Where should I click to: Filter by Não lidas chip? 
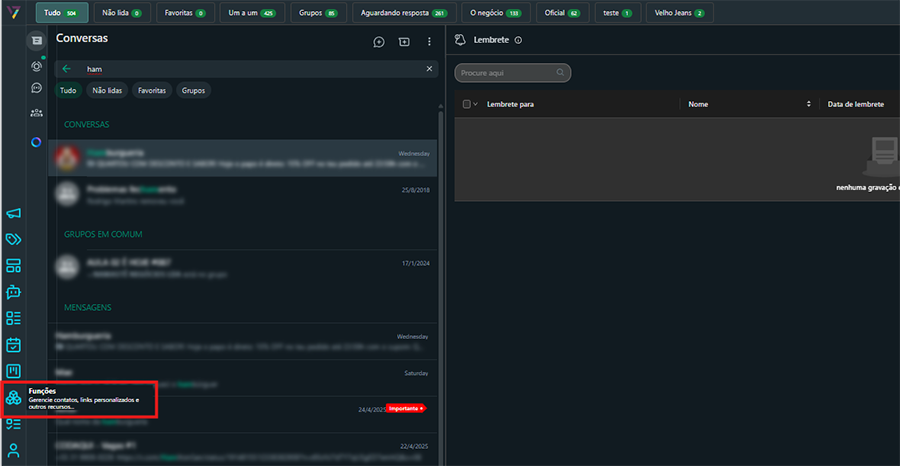click(x=109, y=90)
